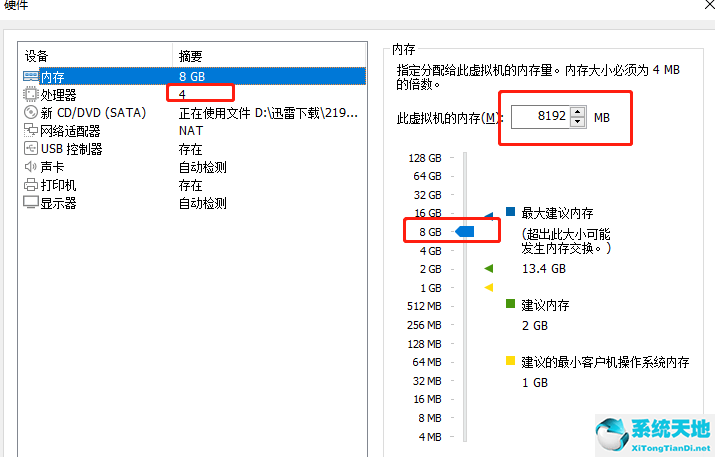This screenshot has height=457, width=715.
Task: Click the blue memory slider thumb at 8 GB
Action: click(x=465, y=232)
